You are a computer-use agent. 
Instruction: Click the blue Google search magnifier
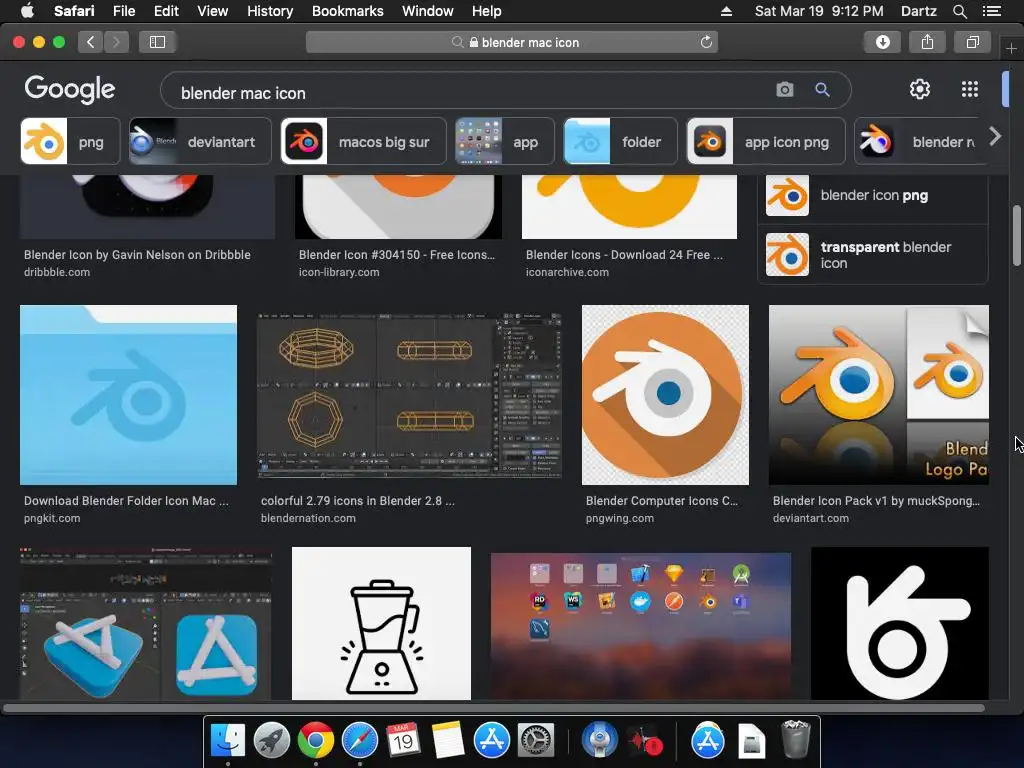point(822,89)
